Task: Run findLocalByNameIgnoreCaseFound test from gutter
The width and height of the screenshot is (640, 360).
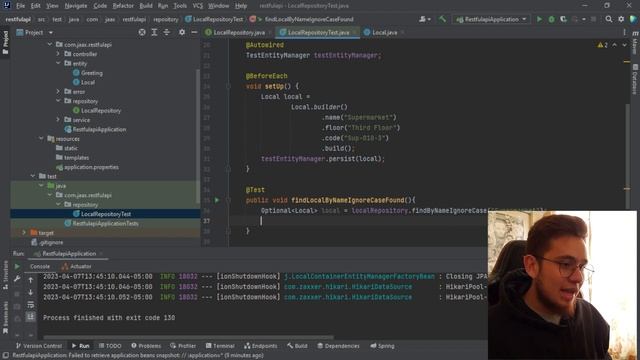Action: (217, 200)
